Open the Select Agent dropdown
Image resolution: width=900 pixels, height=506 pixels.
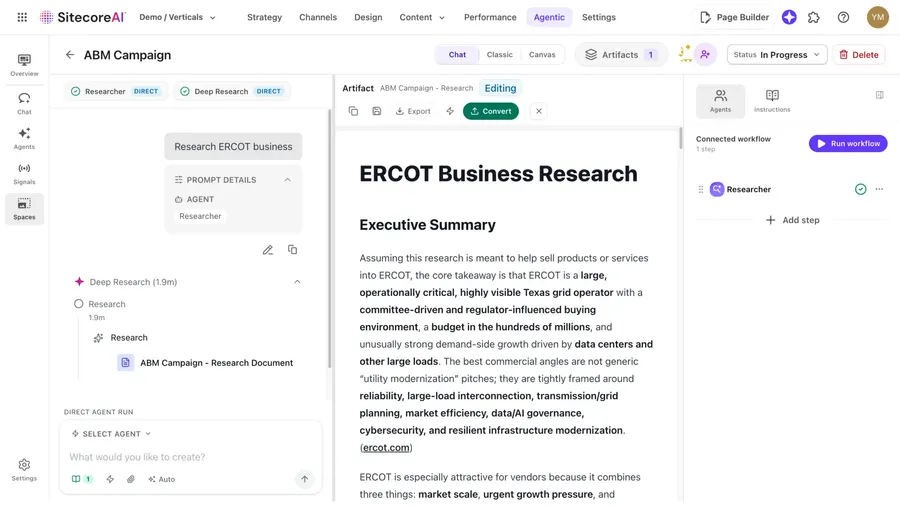click(111, 434)
